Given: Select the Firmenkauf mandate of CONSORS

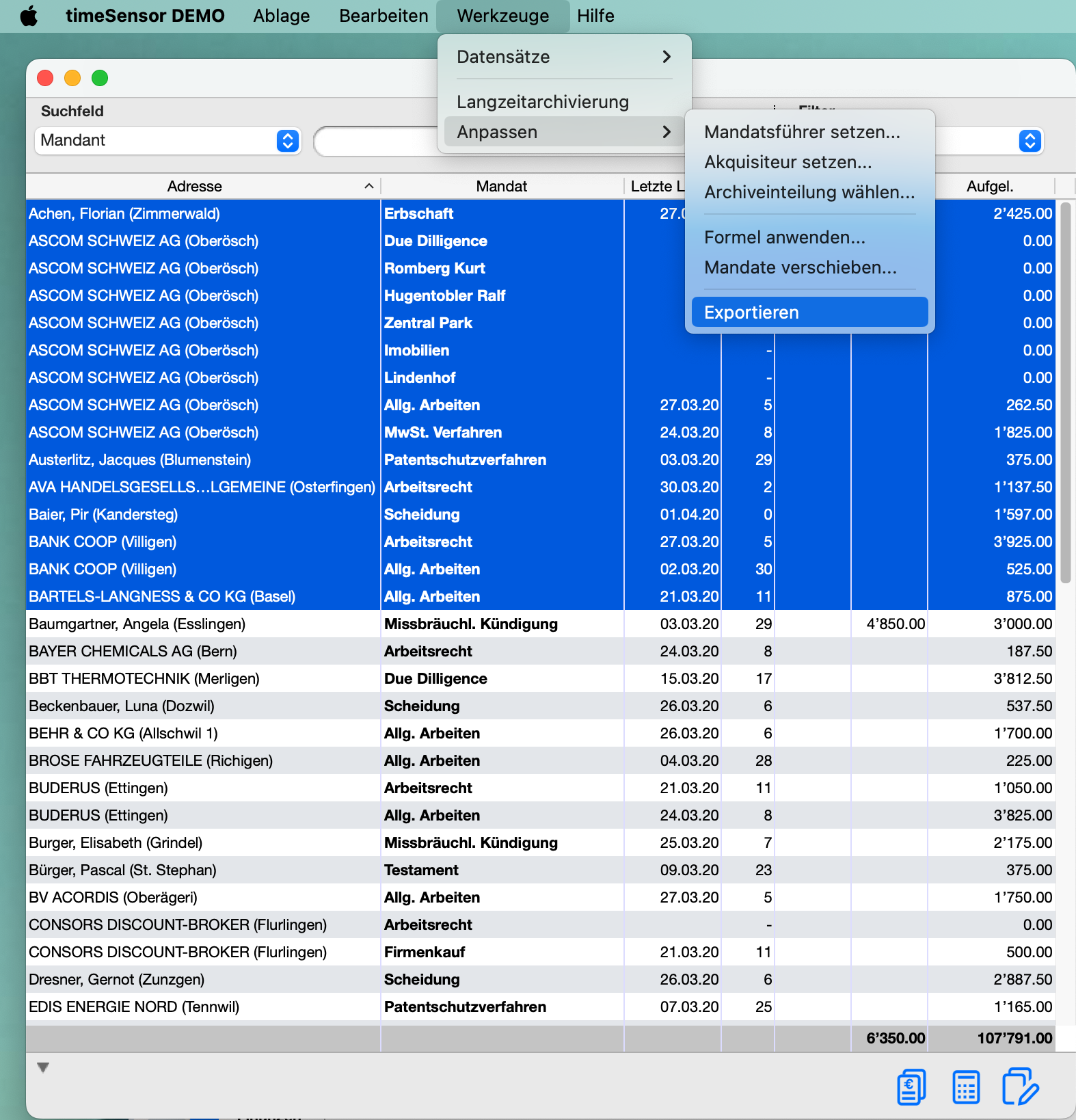Looking at the screenshot, I should coord(540,952).
